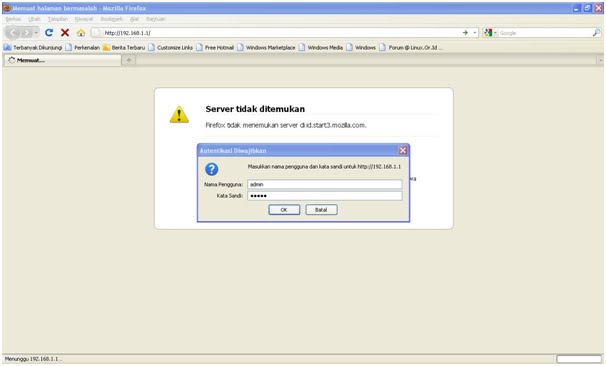Click the browser Forward arrow button

click(x=26, y=33)
